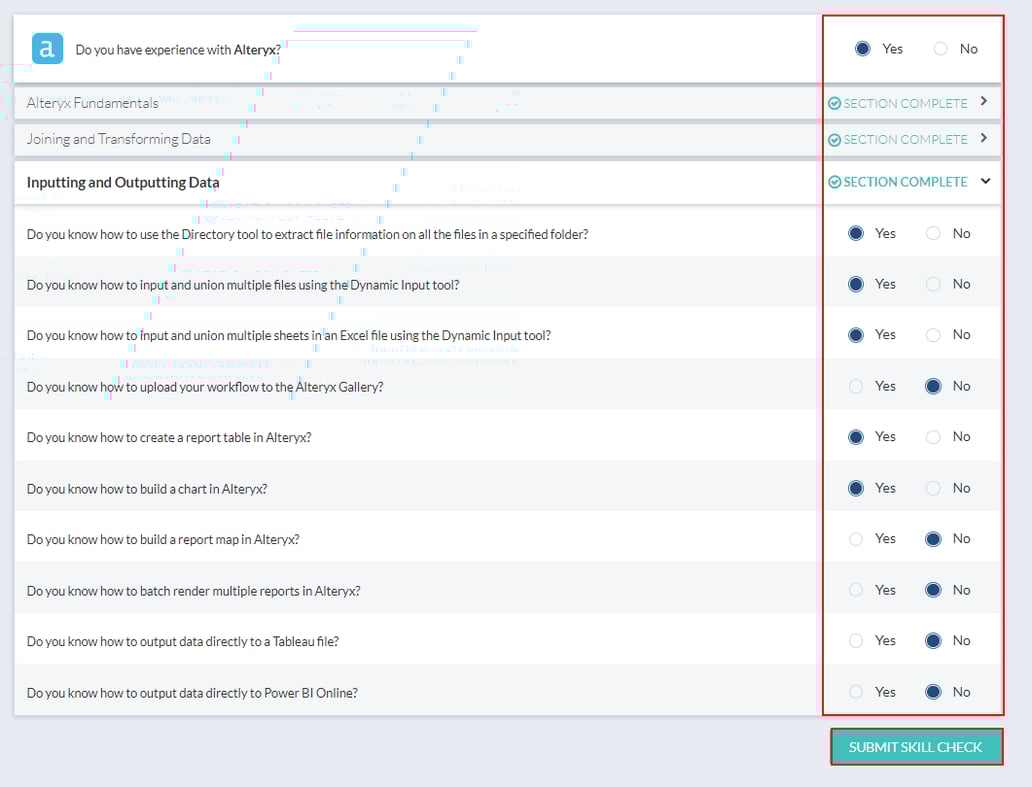This screenshot has height=787, width=1032.
Task: Select Yes for output to Tableau file
Action: click(856, 641)
